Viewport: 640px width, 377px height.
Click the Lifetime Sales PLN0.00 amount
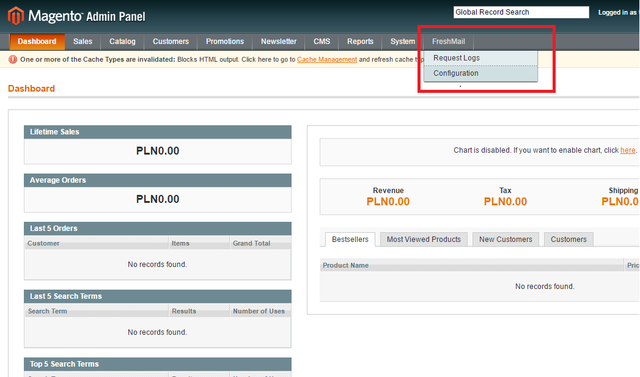[158, 151]
